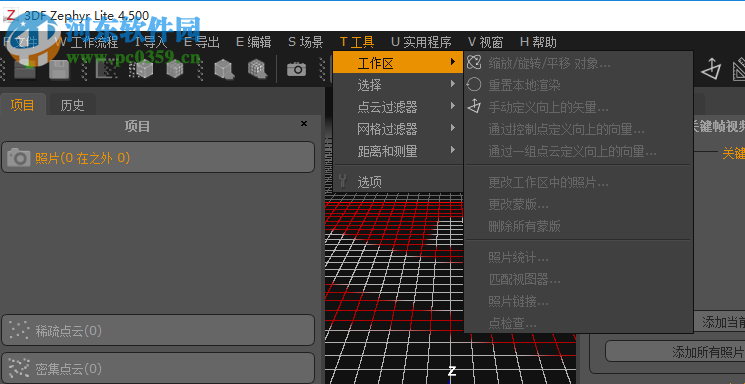The height and width of the screenshot is (384, 745).
Task: Click the 稀疏点云(0) row
Action: 158,330
